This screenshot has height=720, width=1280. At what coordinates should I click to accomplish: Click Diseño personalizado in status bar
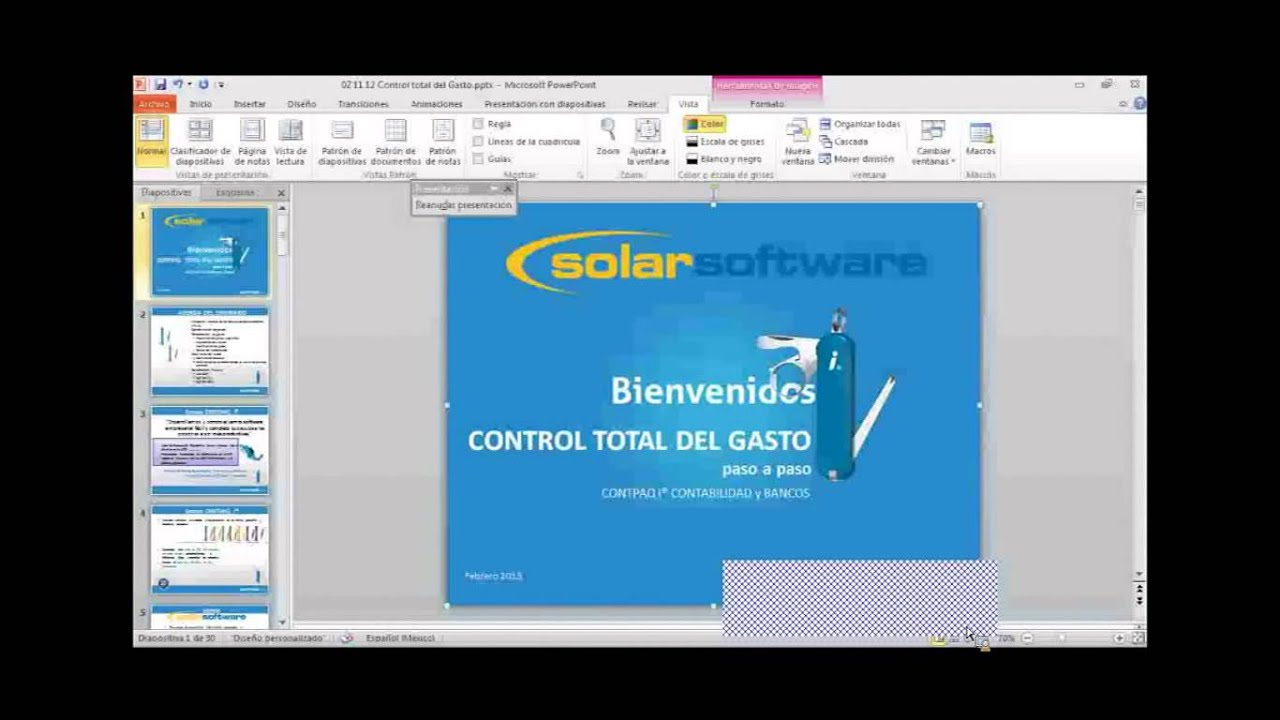pyautogui.click(x=279, y=638)
